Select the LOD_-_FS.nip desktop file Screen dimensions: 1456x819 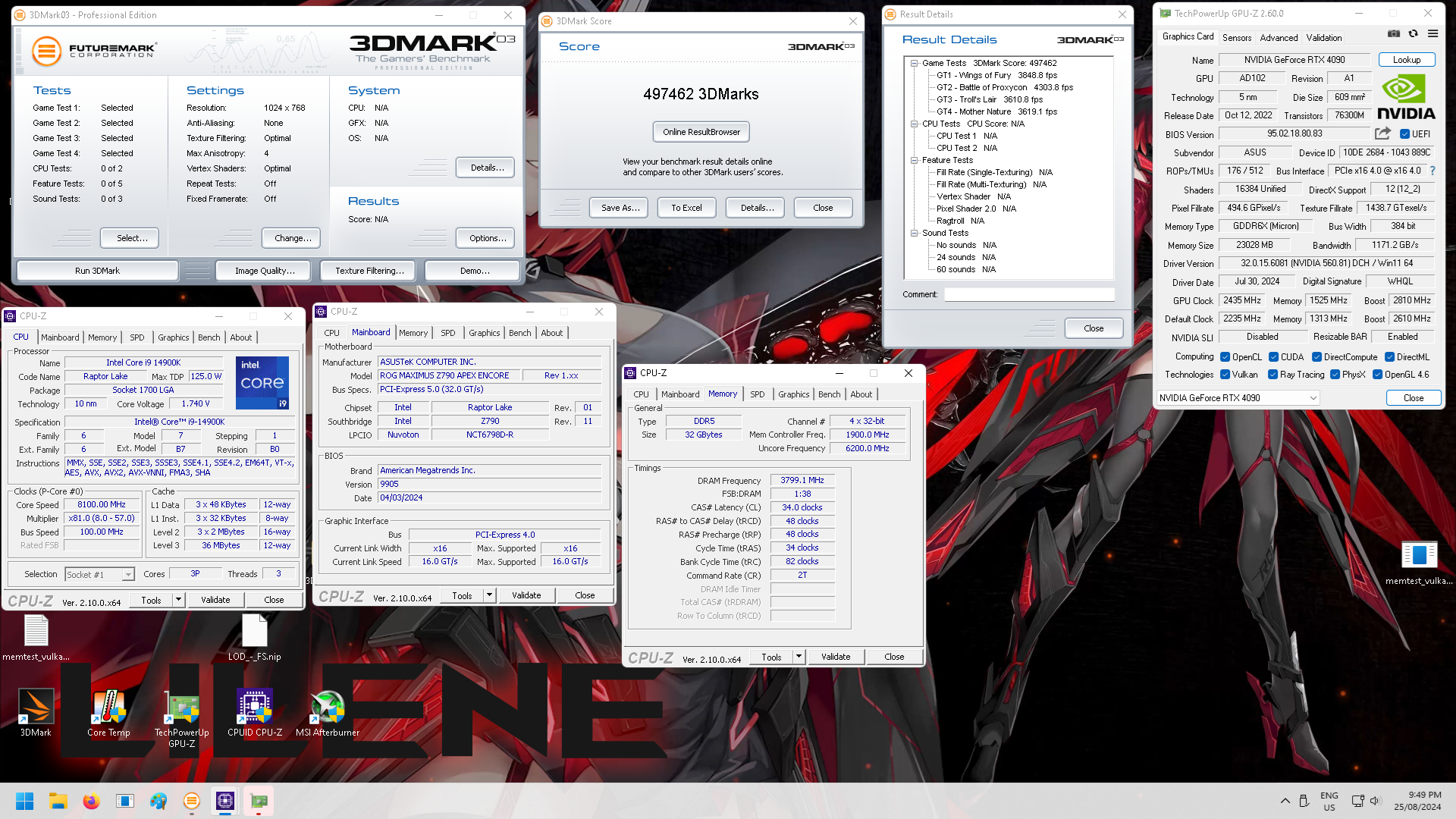point(255,637)
